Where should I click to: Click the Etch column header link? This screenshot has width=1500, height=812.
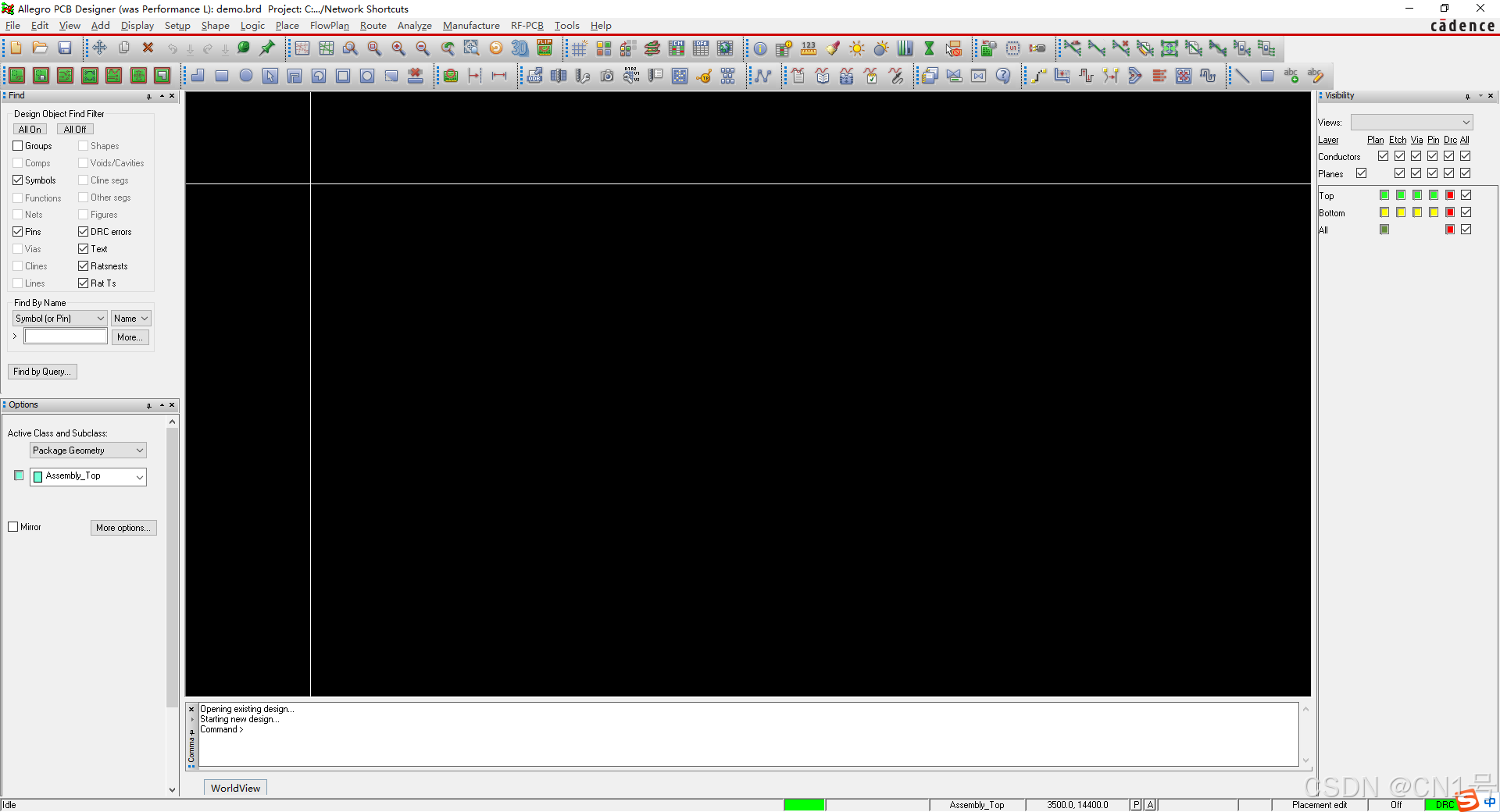click(x=1398, y=140)
